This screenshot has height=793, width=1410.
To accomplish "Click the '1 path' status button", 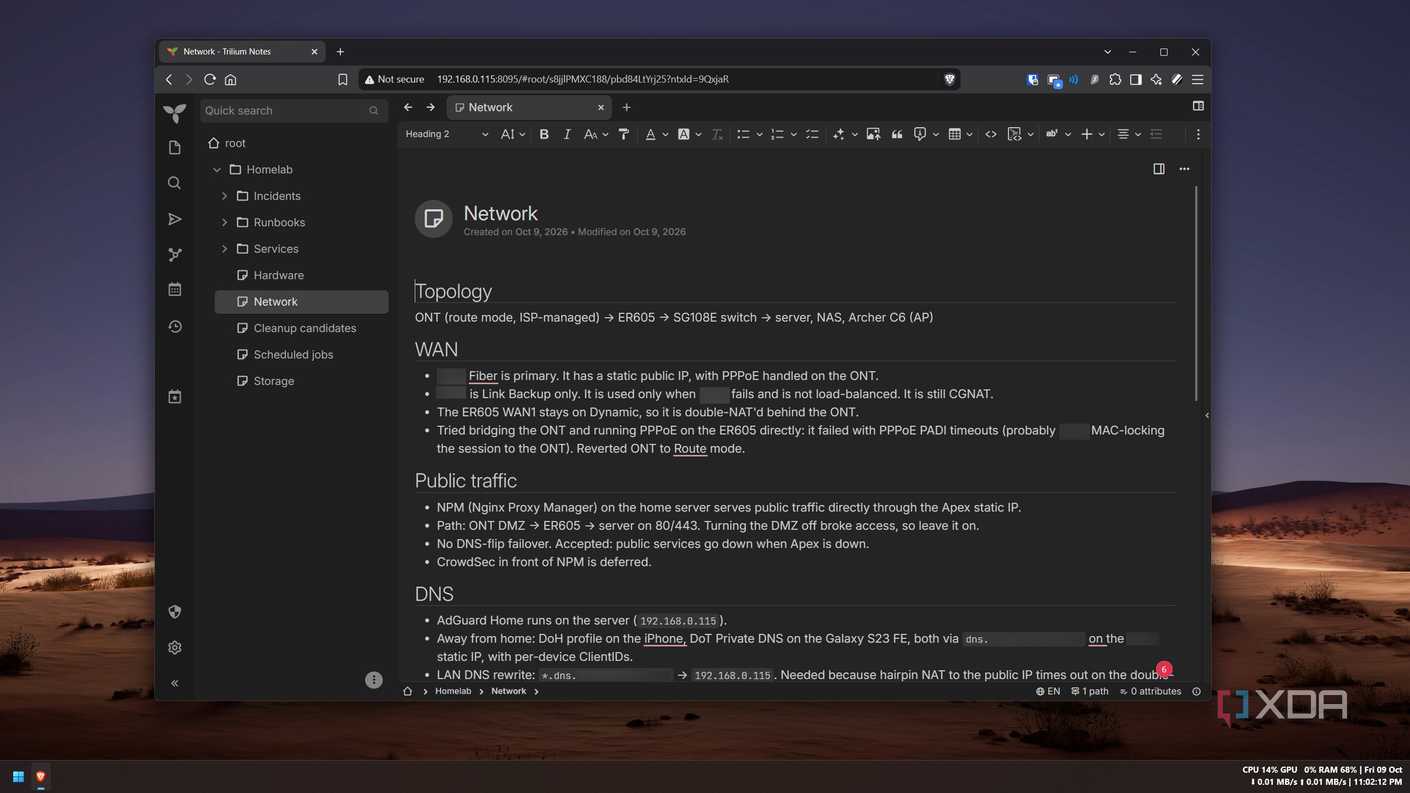I will click(x=1090, y=691).
